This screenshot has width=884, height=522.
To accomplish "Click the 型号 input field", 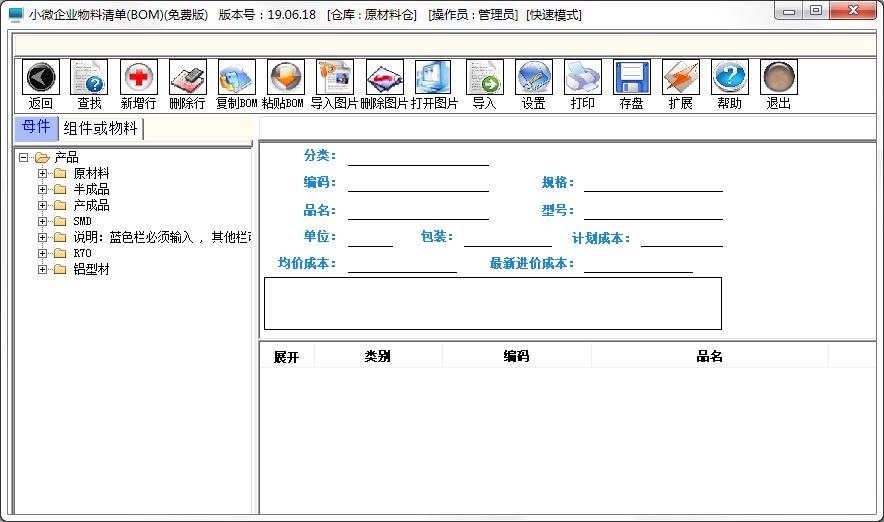I will click(x=653, y=211).
